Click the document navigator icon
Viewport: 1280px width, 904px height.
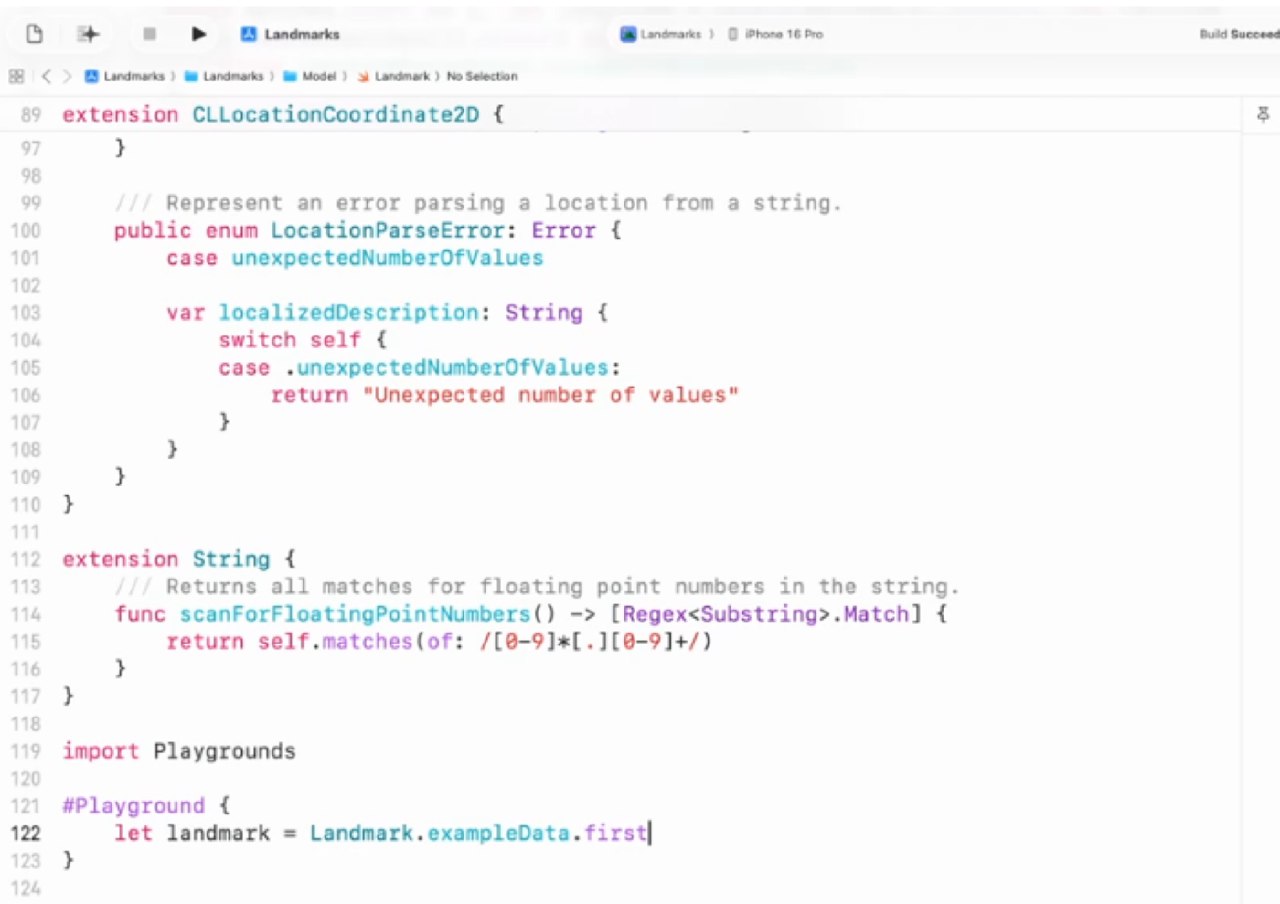[x=34, y=34]
